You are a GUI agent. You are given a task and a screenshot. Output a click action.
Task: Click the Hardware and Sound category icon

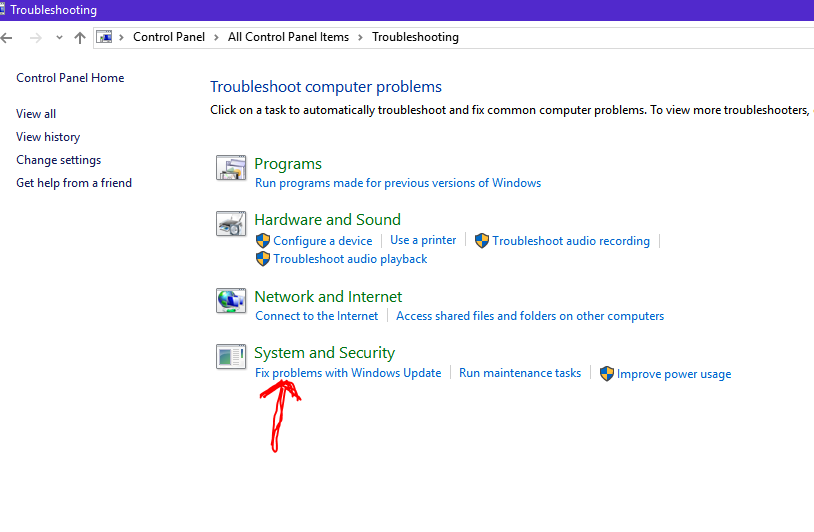click(231, 223)
